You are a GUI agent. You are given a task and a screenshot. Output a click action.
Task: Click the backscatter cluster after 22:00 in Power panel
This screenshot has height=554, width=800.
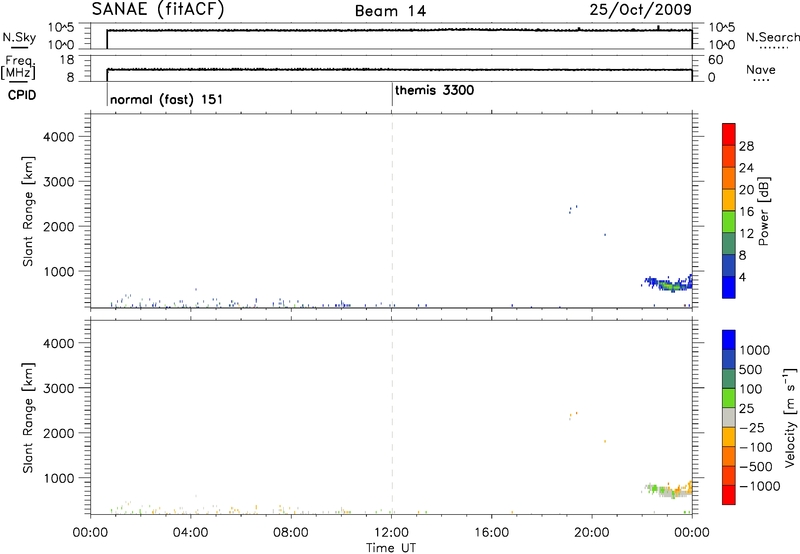tap(667, 283)
